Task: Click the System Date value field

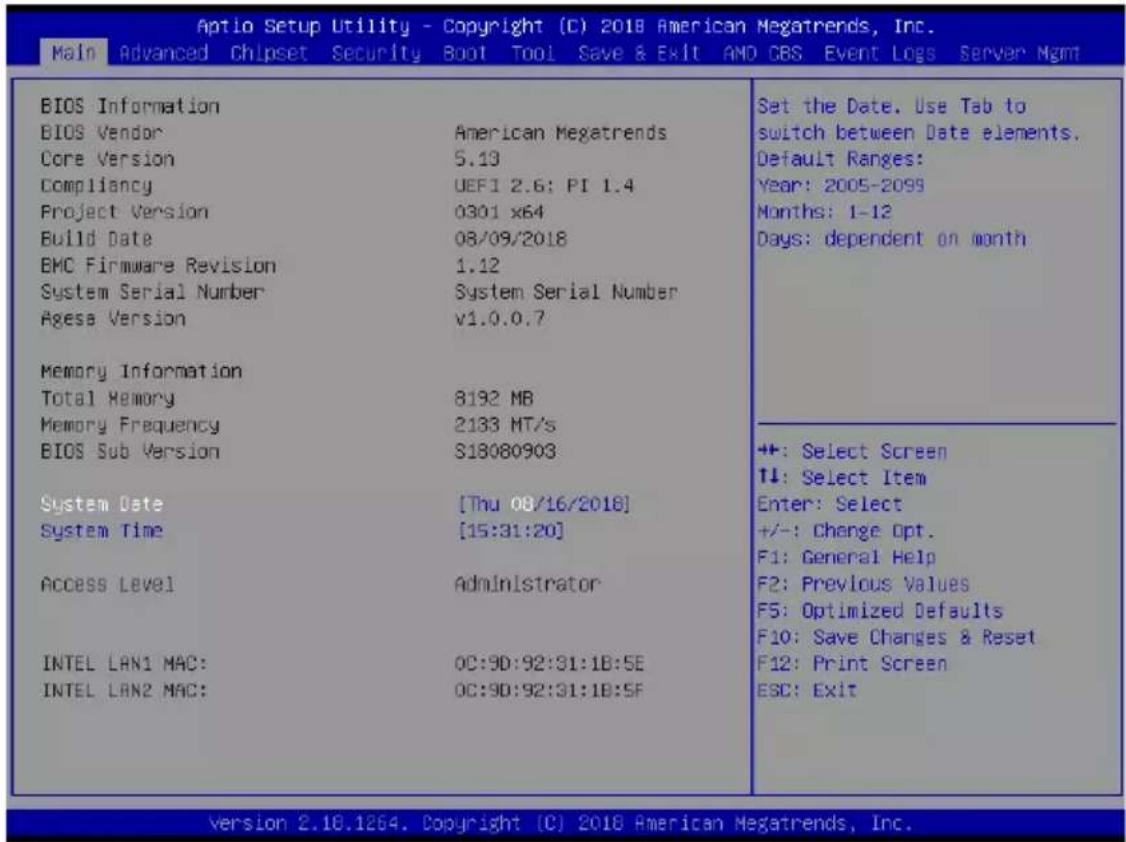Action: coord(543,504)
